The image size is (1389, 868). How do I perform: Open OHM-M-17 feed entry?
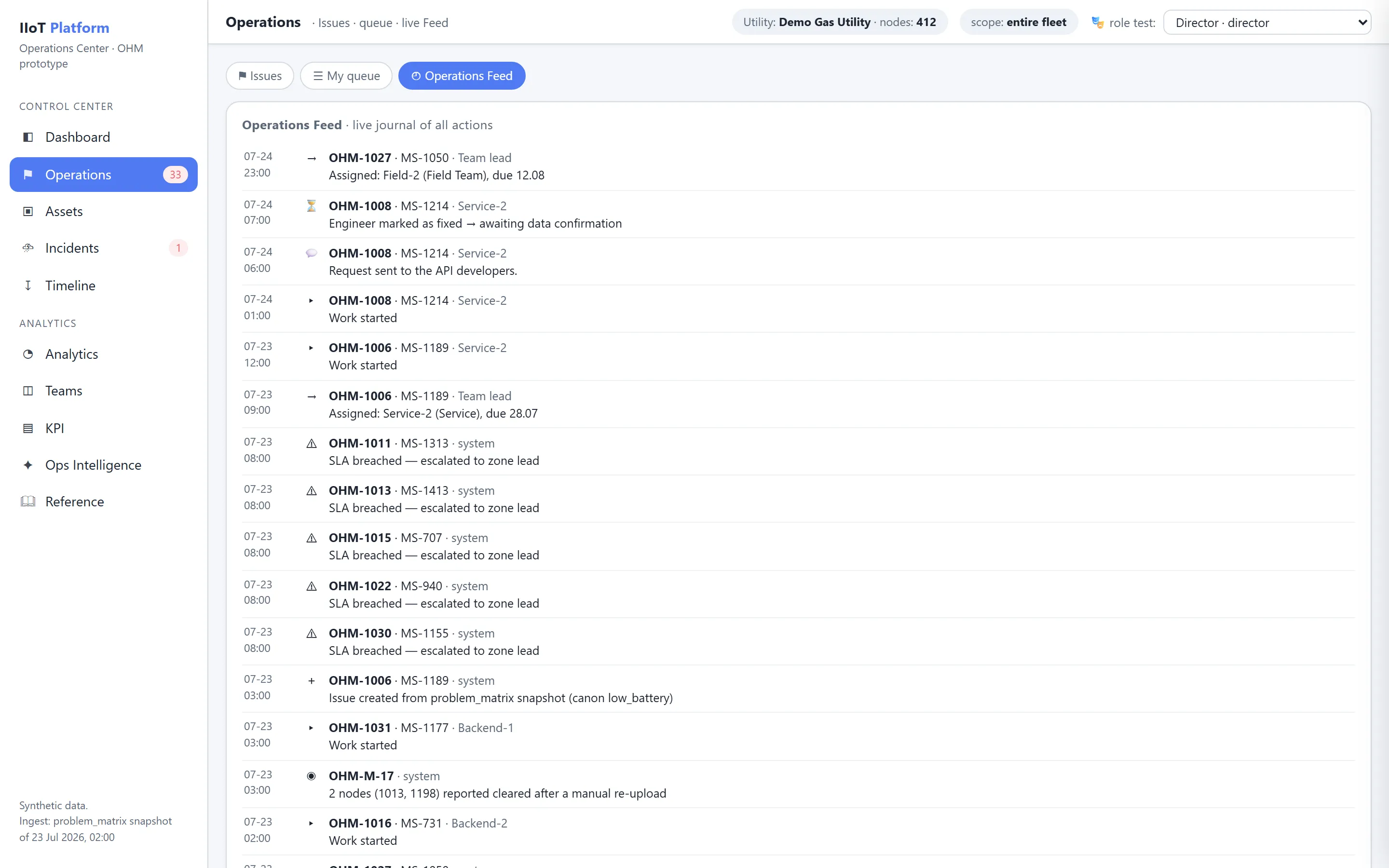361,776
